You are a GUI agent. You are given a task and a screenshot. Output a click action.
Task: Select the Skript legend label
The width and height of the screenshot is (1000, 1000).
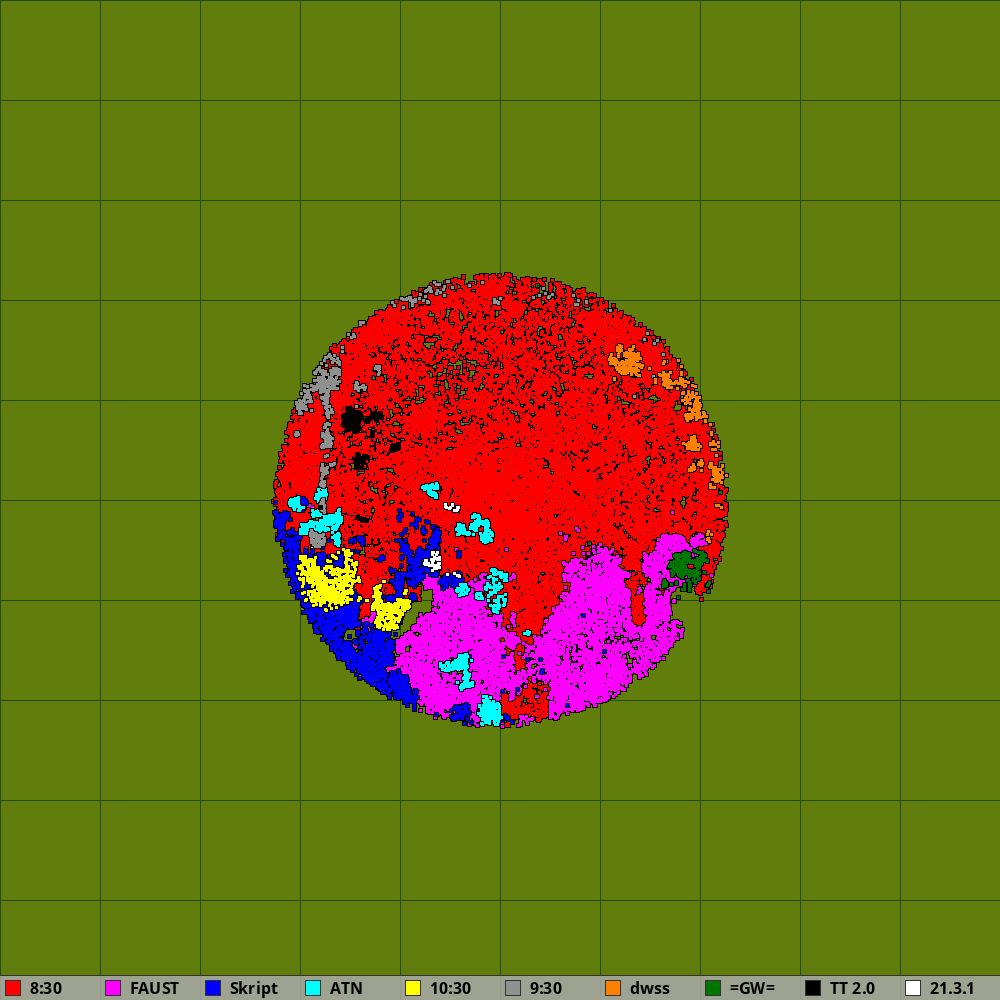[254, 989]
